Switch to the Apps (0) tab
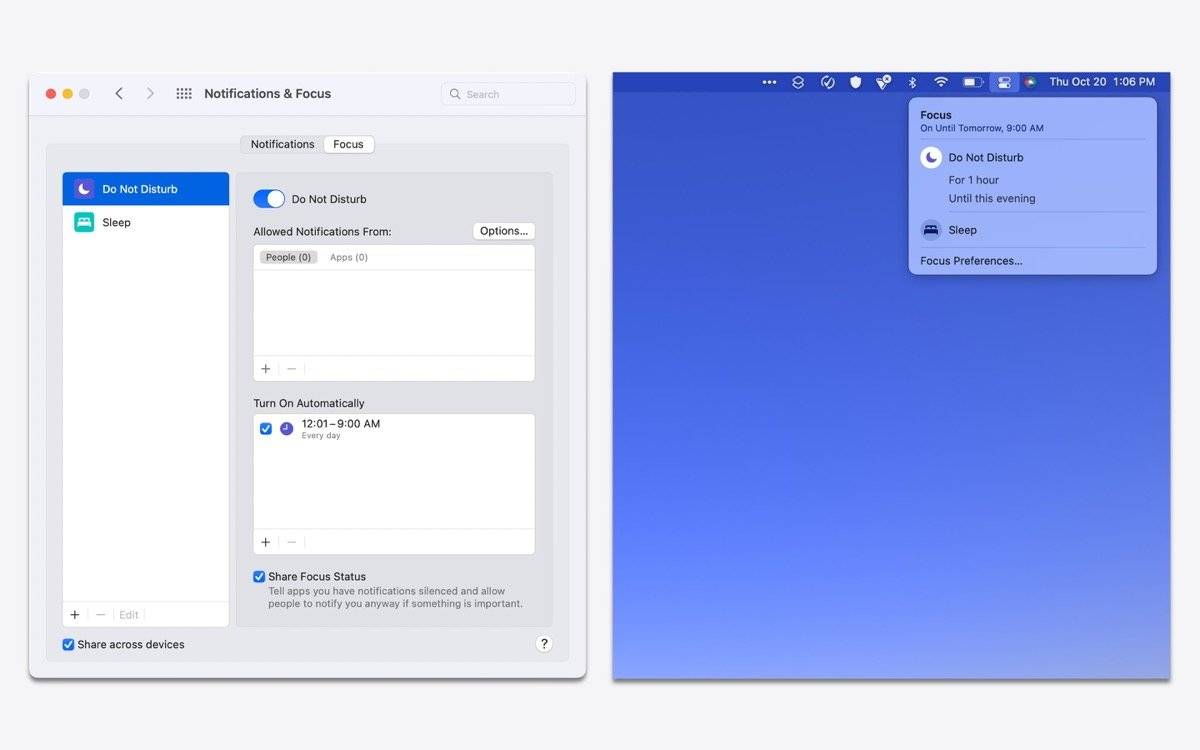The width and height of the screenshot is (1200, 750). click(349, 257)
